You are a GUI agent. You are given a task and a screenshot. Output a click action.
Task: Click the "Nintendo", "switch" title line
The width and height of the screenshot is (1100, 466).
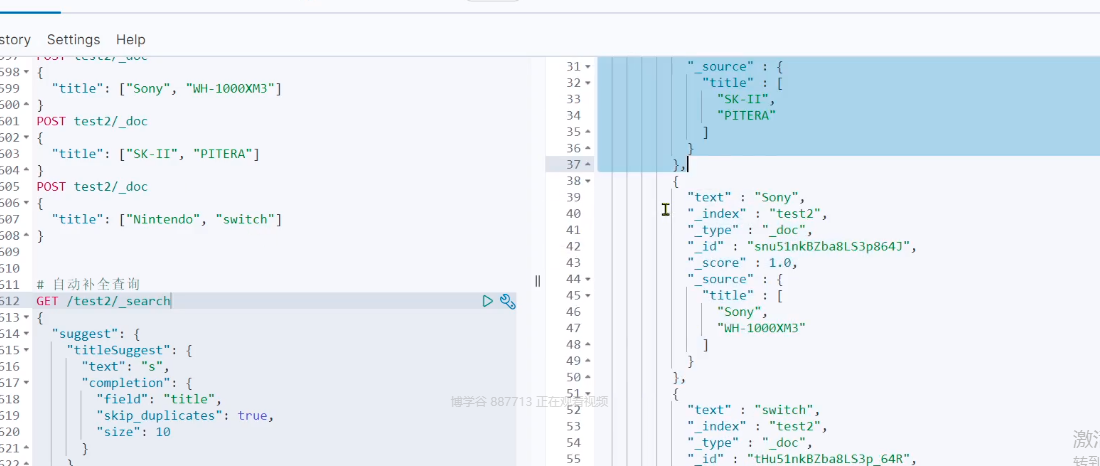pos(166,220)
